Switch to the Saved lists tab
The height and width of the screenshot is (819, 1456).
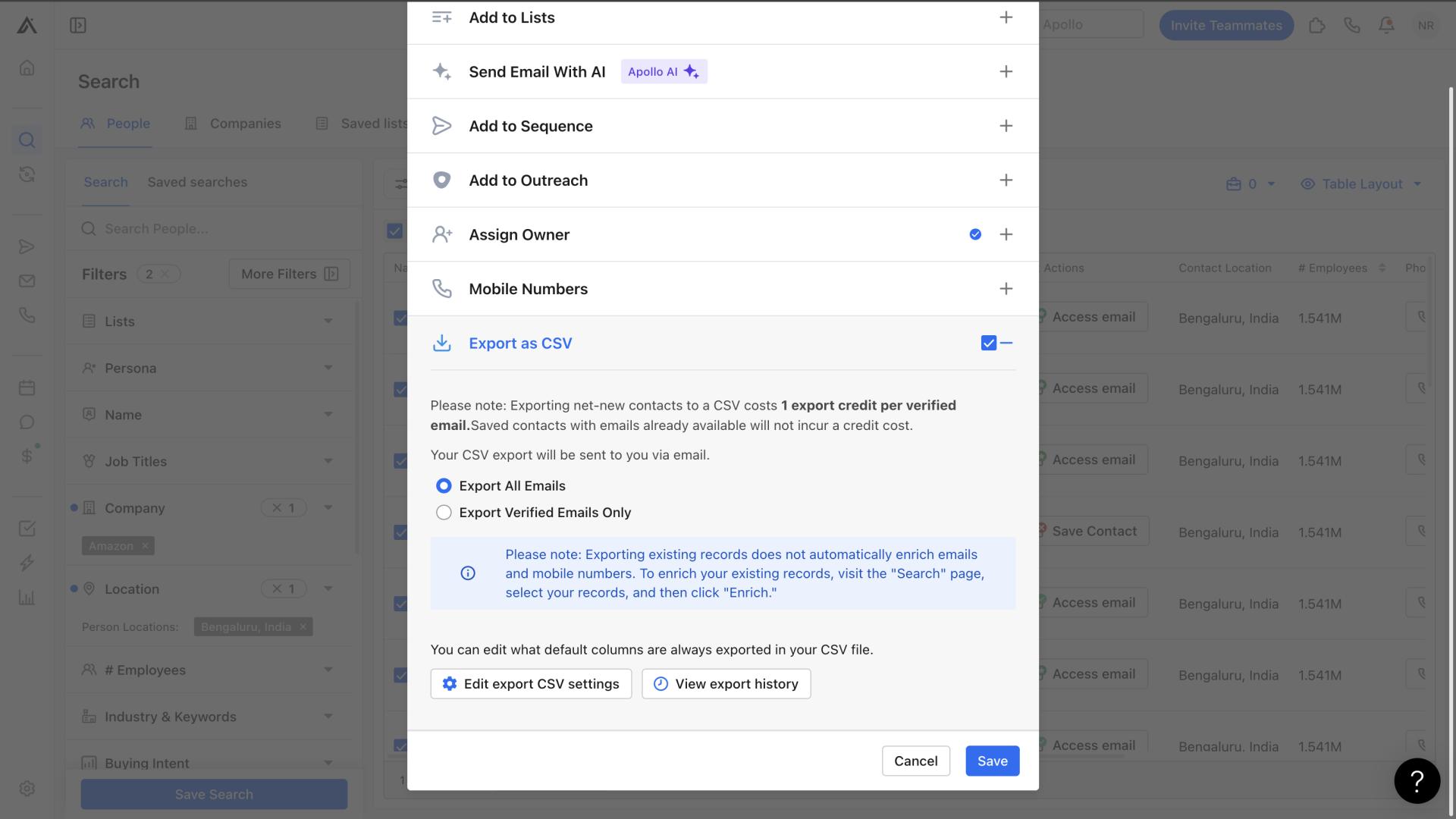(x=375, y=123)
